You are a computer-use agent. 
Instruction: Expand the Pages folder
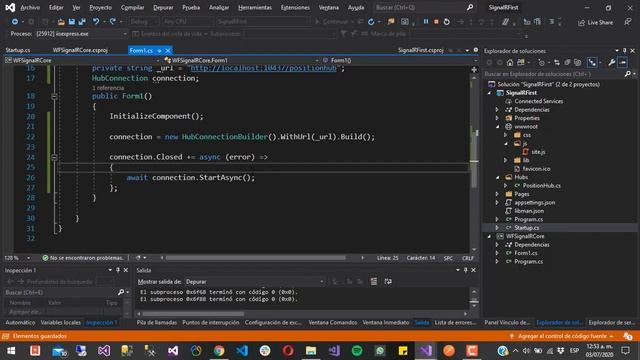[x=497, y=194]
